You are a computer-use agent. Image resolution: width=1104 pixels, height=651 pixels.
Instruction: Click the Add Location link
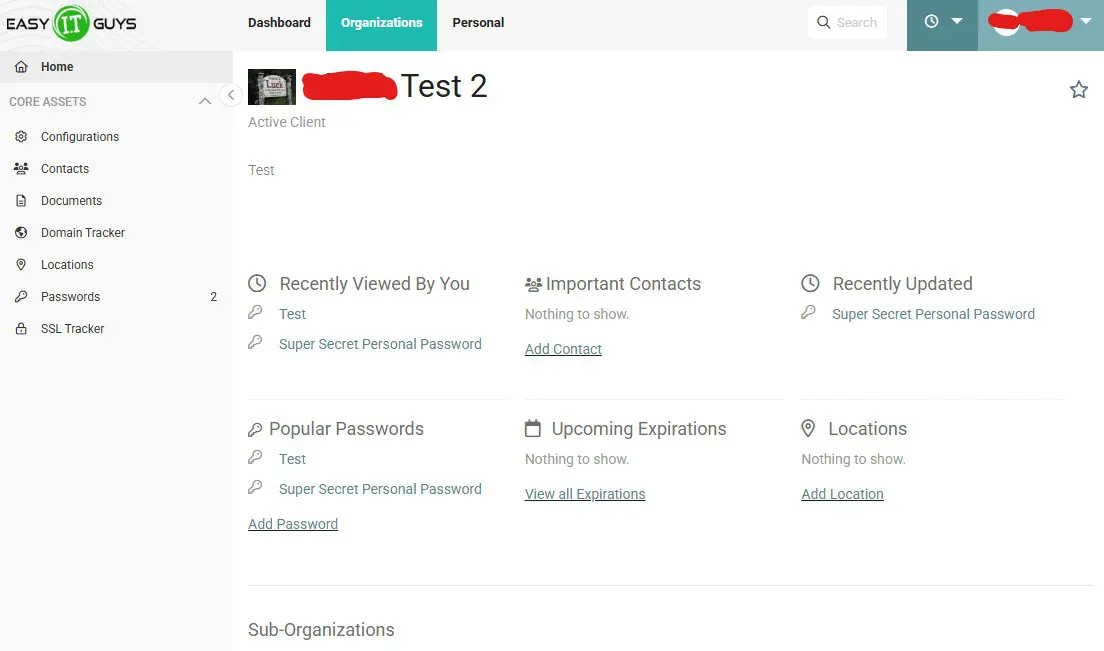(x=842, y=494)
